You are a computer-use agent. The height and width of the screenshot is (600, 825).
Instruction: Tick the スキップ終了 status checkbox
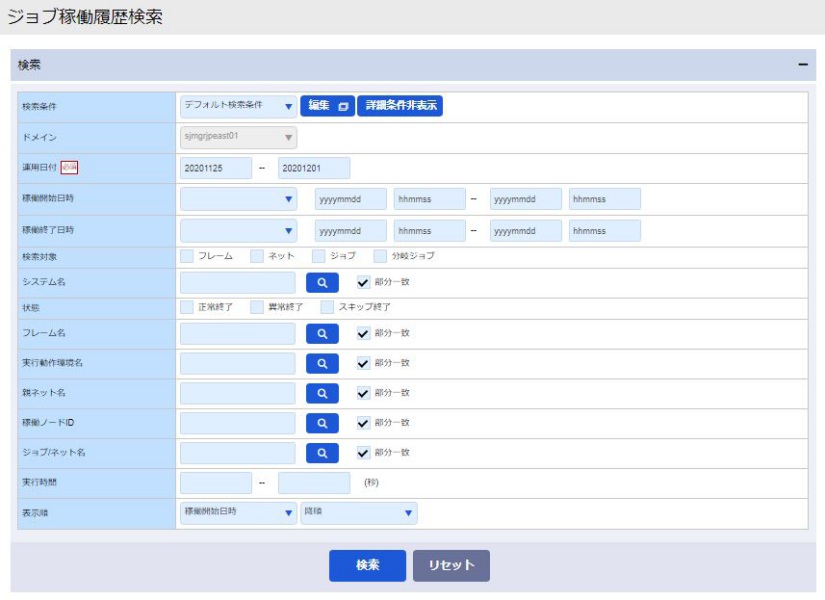pos(327,307)
